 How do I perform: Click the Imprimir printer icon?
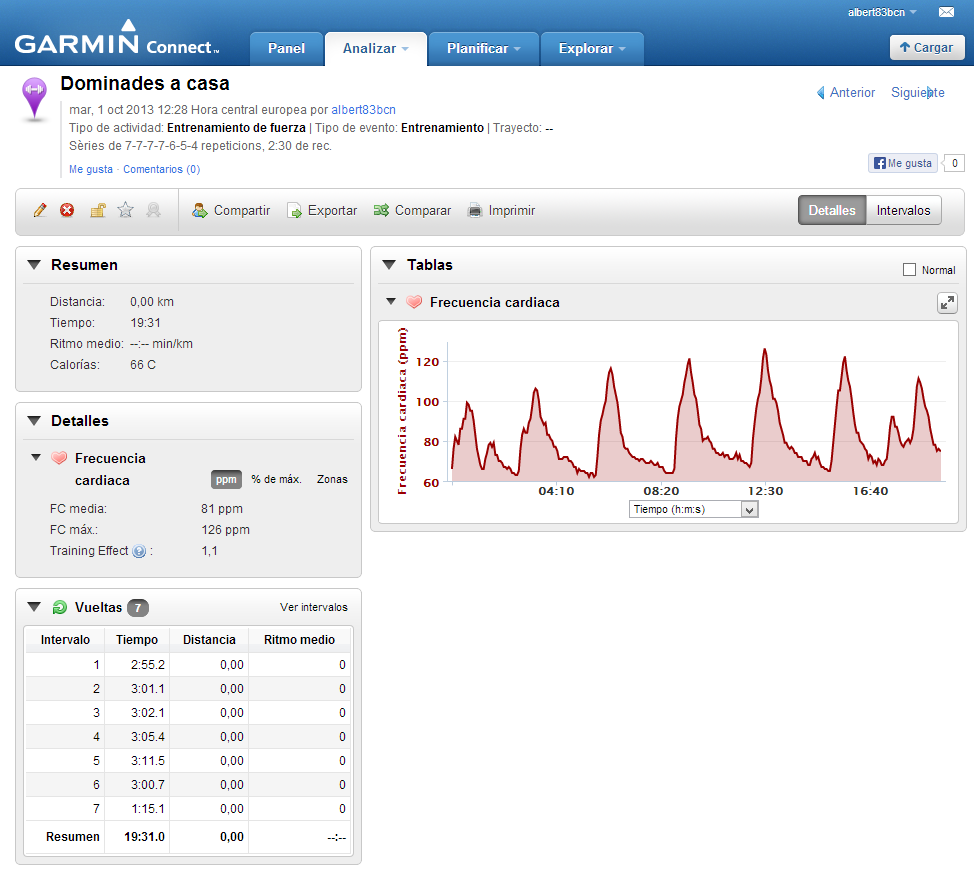pos(475,210)
